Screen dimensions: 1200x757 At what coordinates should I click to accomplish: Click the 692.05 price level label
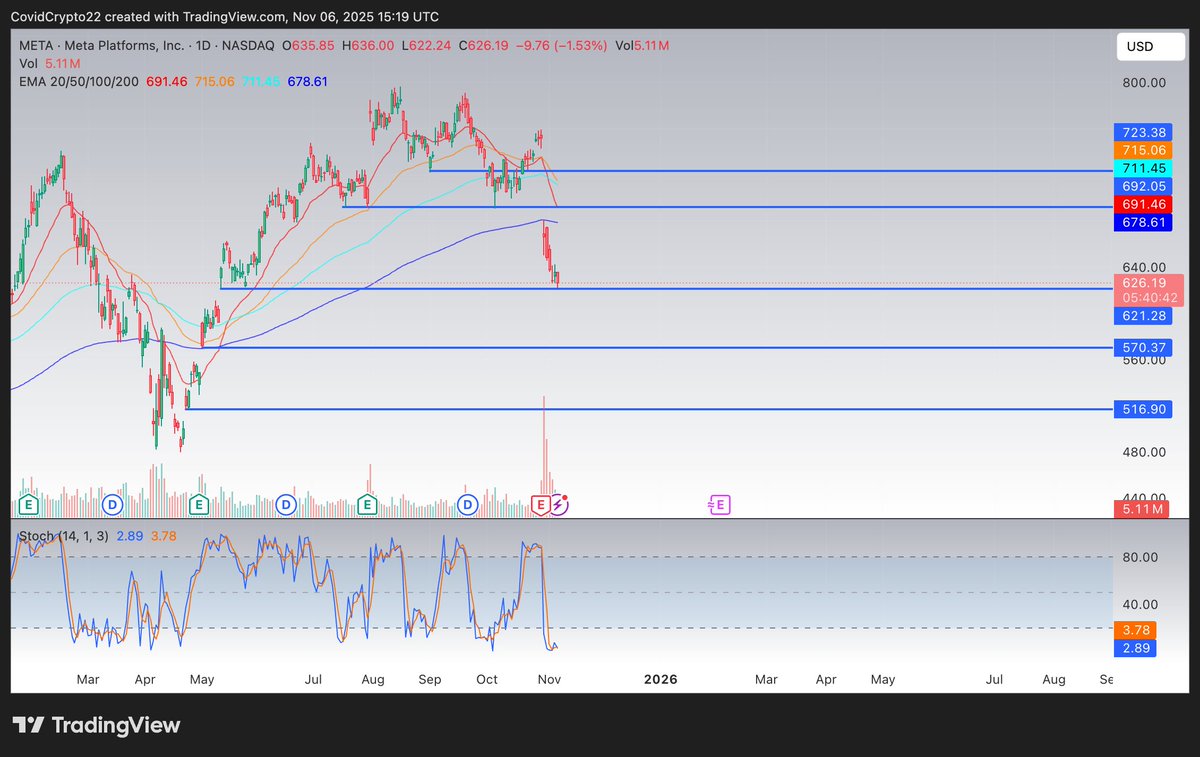click(1144, 186)
